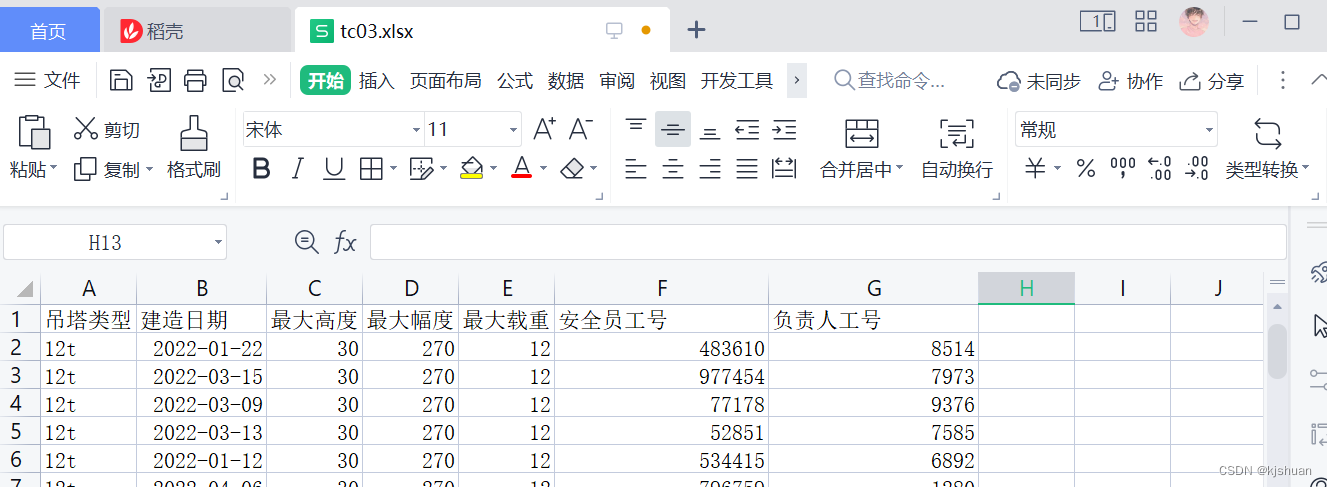
Task: Apply thousands separator format
Action: pos(1123,168)
